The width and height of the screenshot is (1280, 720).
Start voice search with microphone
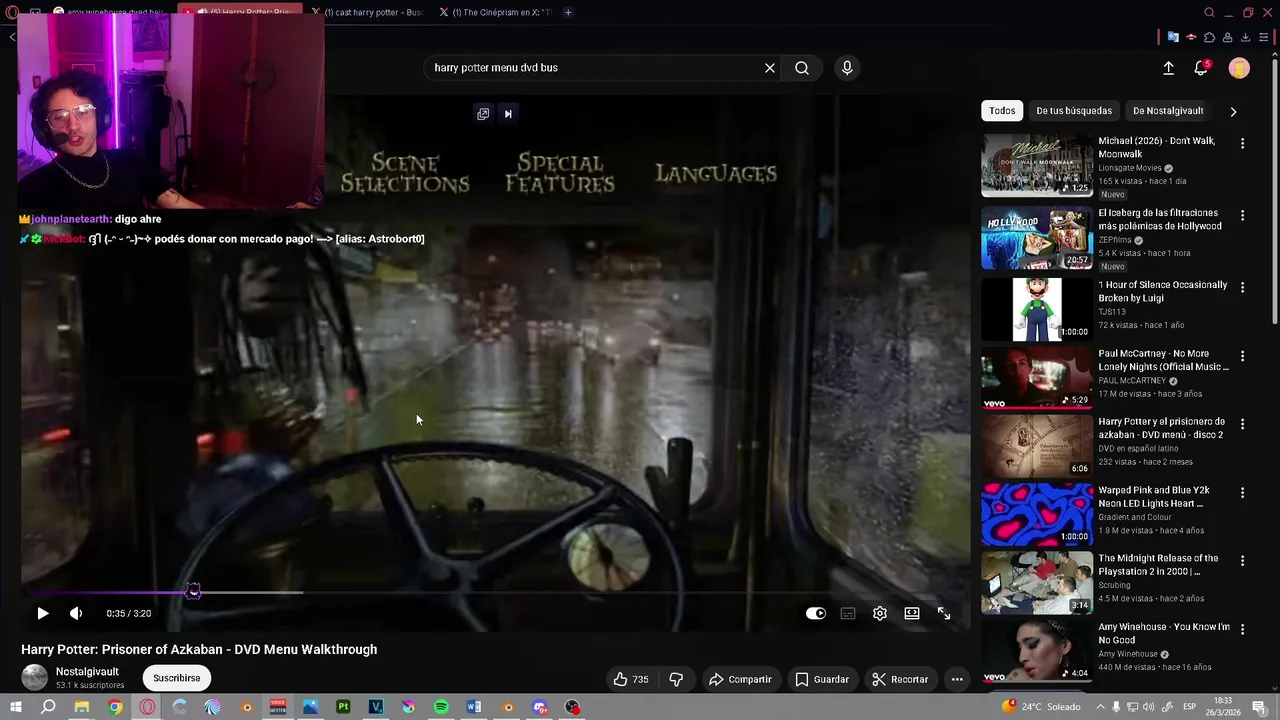click(x=847, y=68)
